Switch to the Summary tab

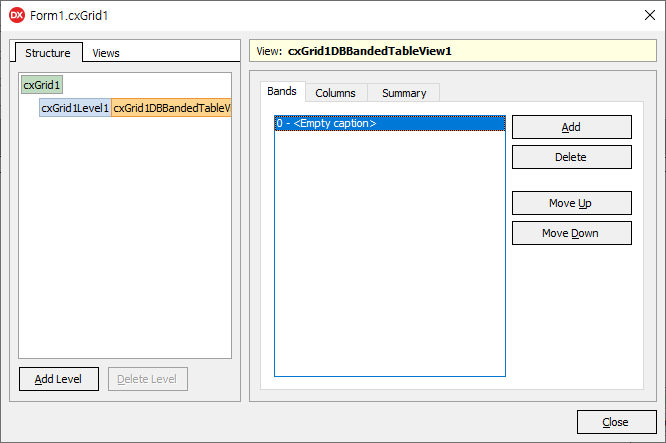[x=404, y=93]
